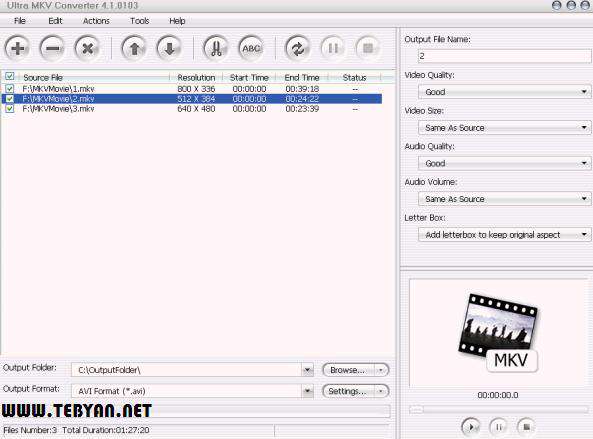
Task: Click the MKV preview thumbnail
Action: 498,333
